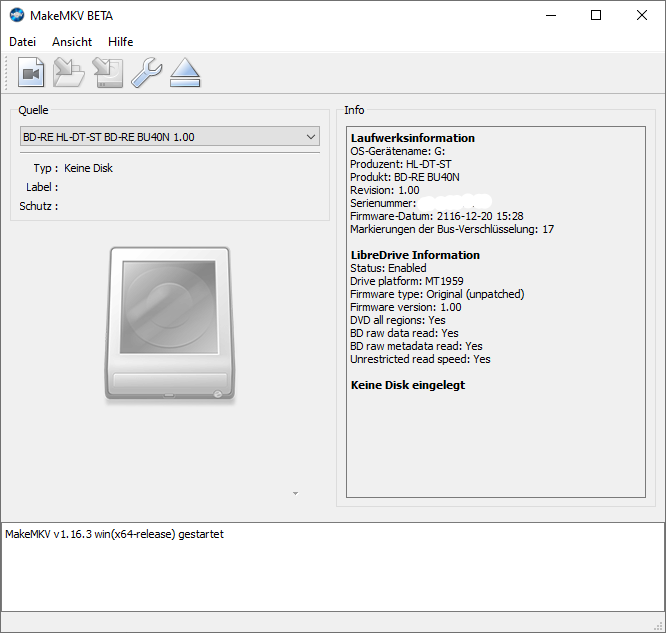Click 'Revision: 1.00' line
Image resolution: width=666 pixels, height=633 pixels.
pyautogui.click(x=384, y=190)
